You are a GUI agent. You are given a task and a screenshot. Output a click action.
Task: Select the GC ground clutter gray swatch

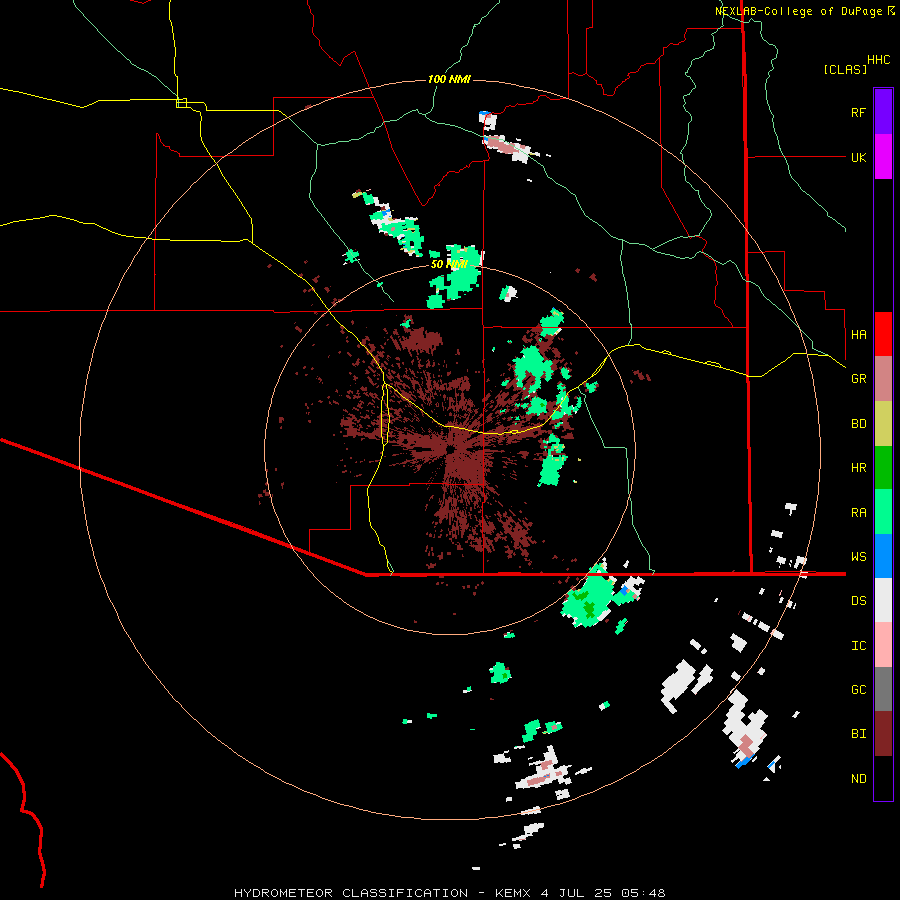click(883, 689)
